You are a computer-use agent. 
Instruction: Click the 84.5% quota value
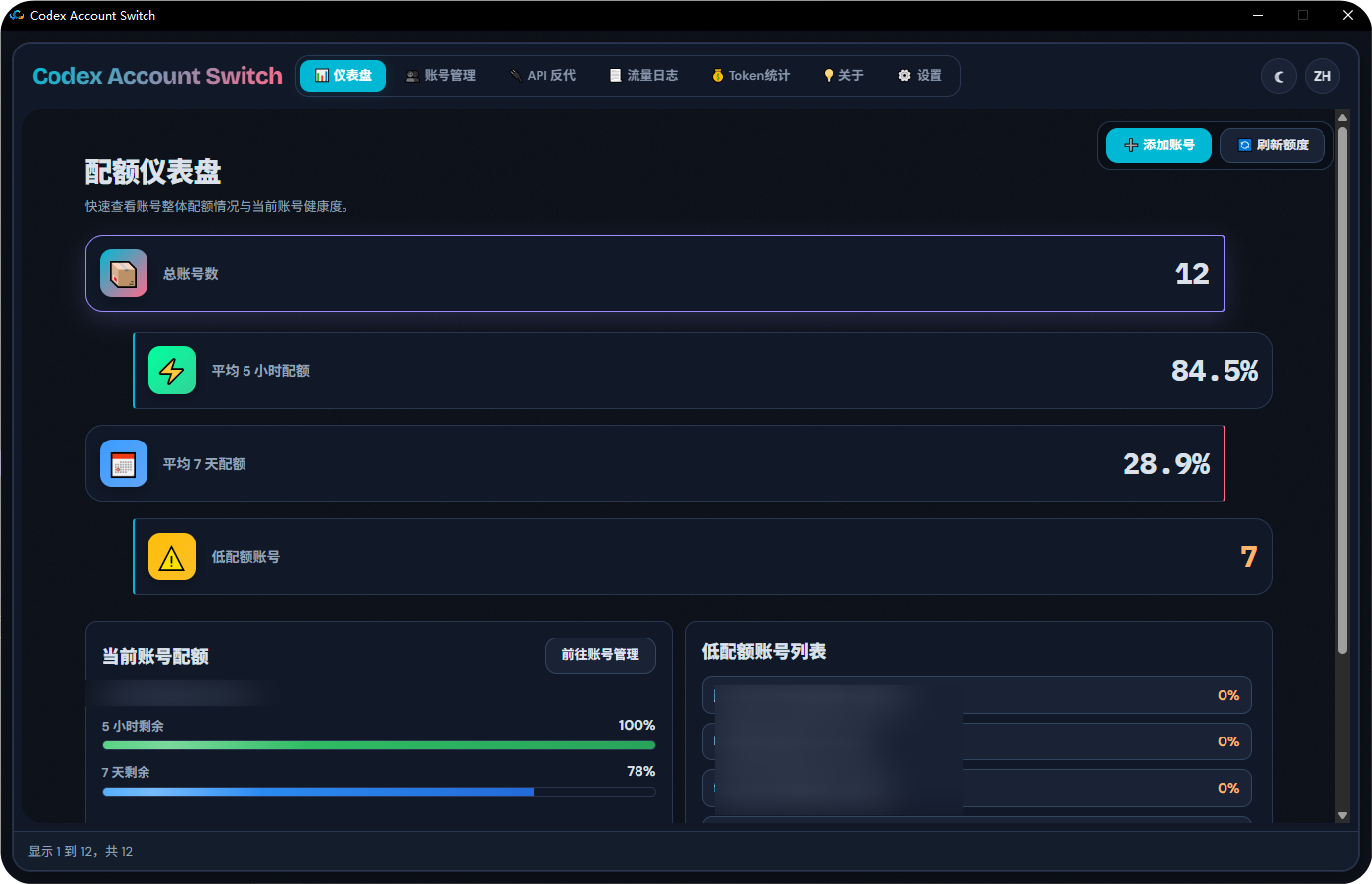coord(1215,371)
